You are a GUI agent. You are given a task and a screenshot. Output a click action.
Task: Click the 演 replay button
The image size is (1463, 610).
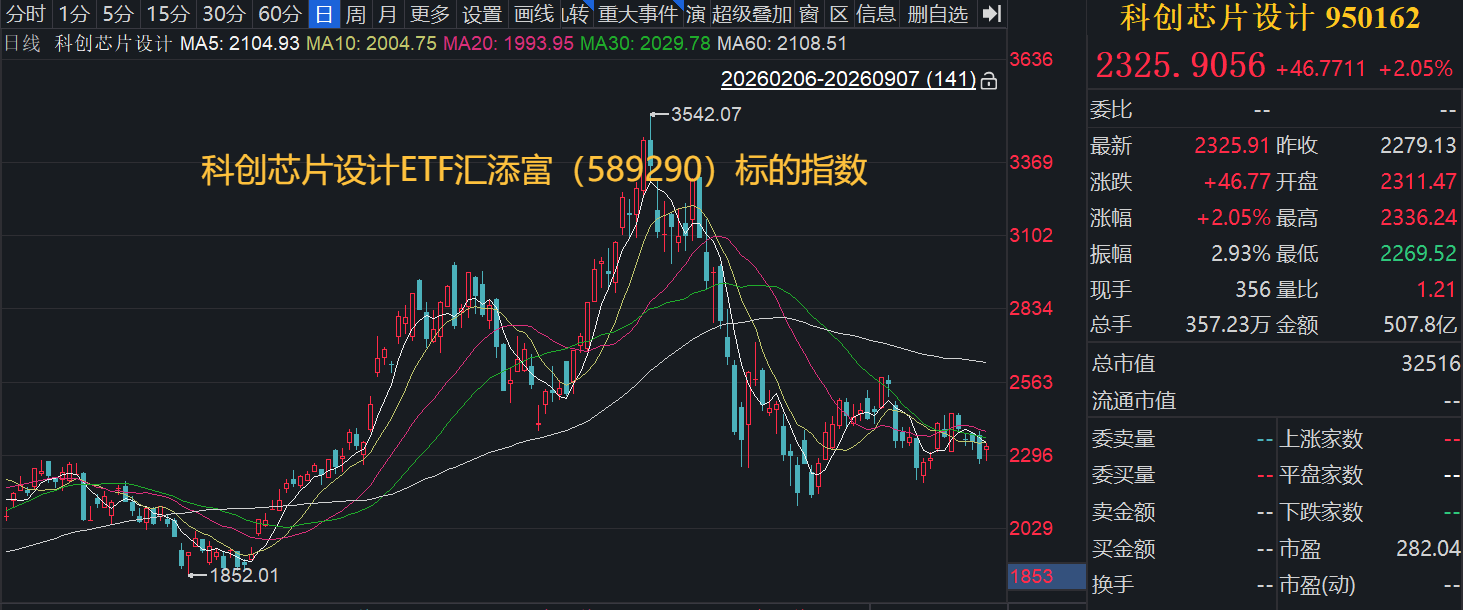click(x=695, y=14)
